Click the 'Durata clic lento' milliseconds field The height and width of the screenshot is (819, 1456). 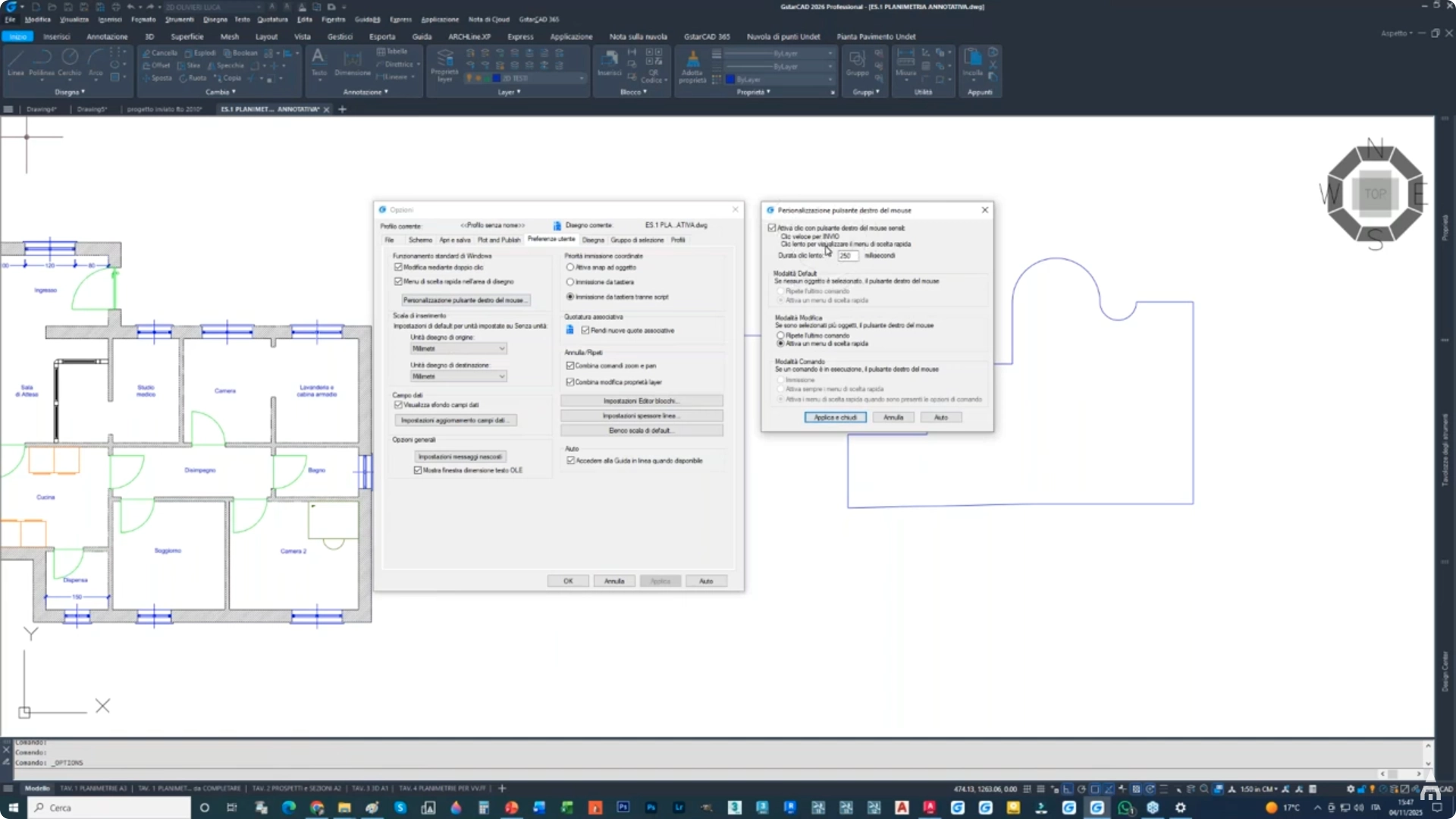[848, 256]
